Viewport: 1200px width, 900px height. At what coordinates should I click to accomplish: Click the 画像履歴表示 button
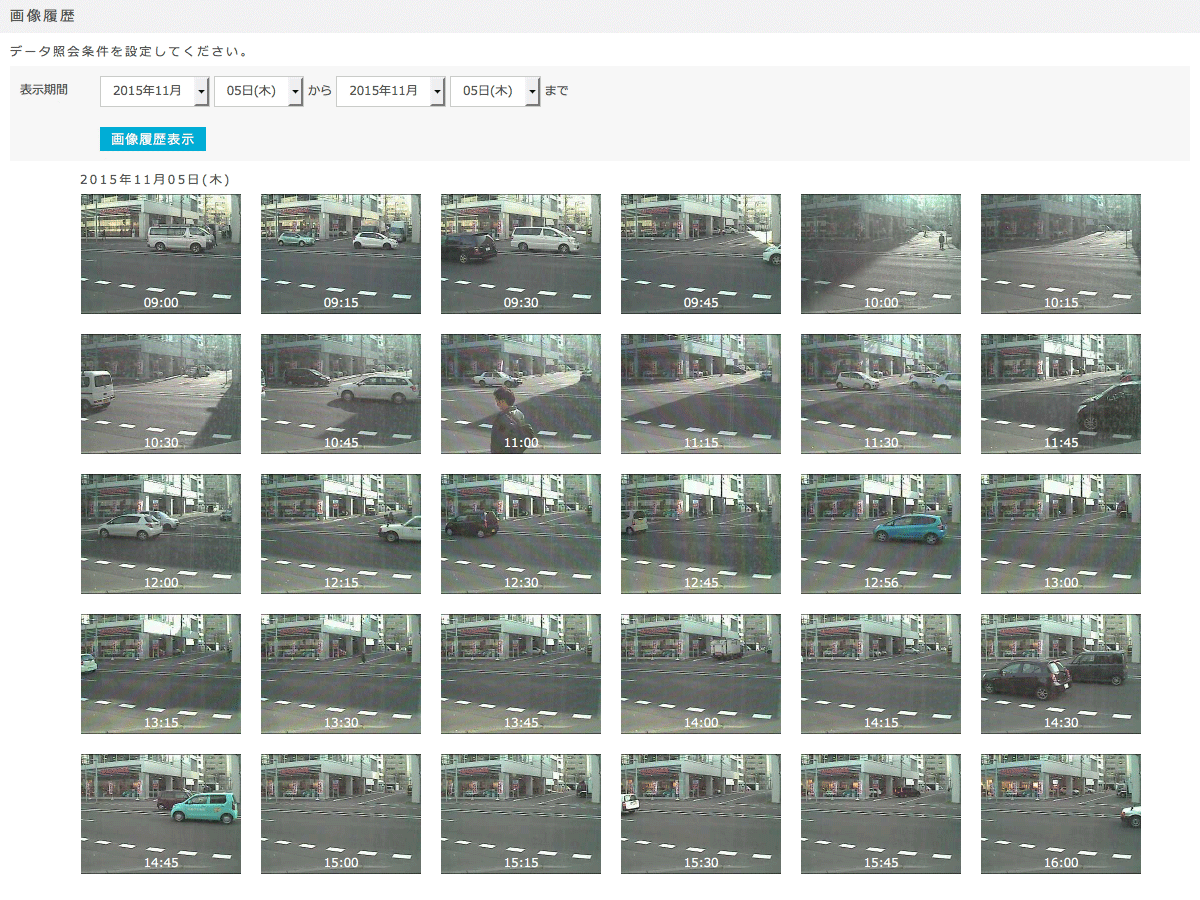click(153, 139)
